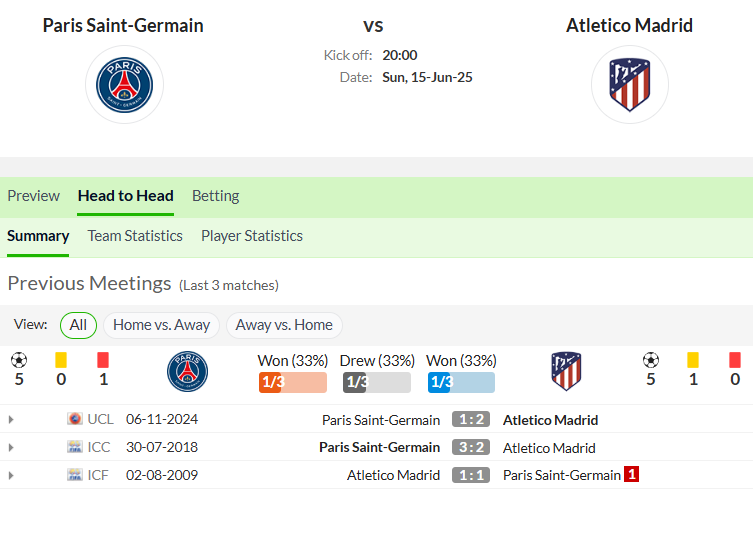Select the Home vs. Away filter
This screenshot has width=753, height=538.
161,325
